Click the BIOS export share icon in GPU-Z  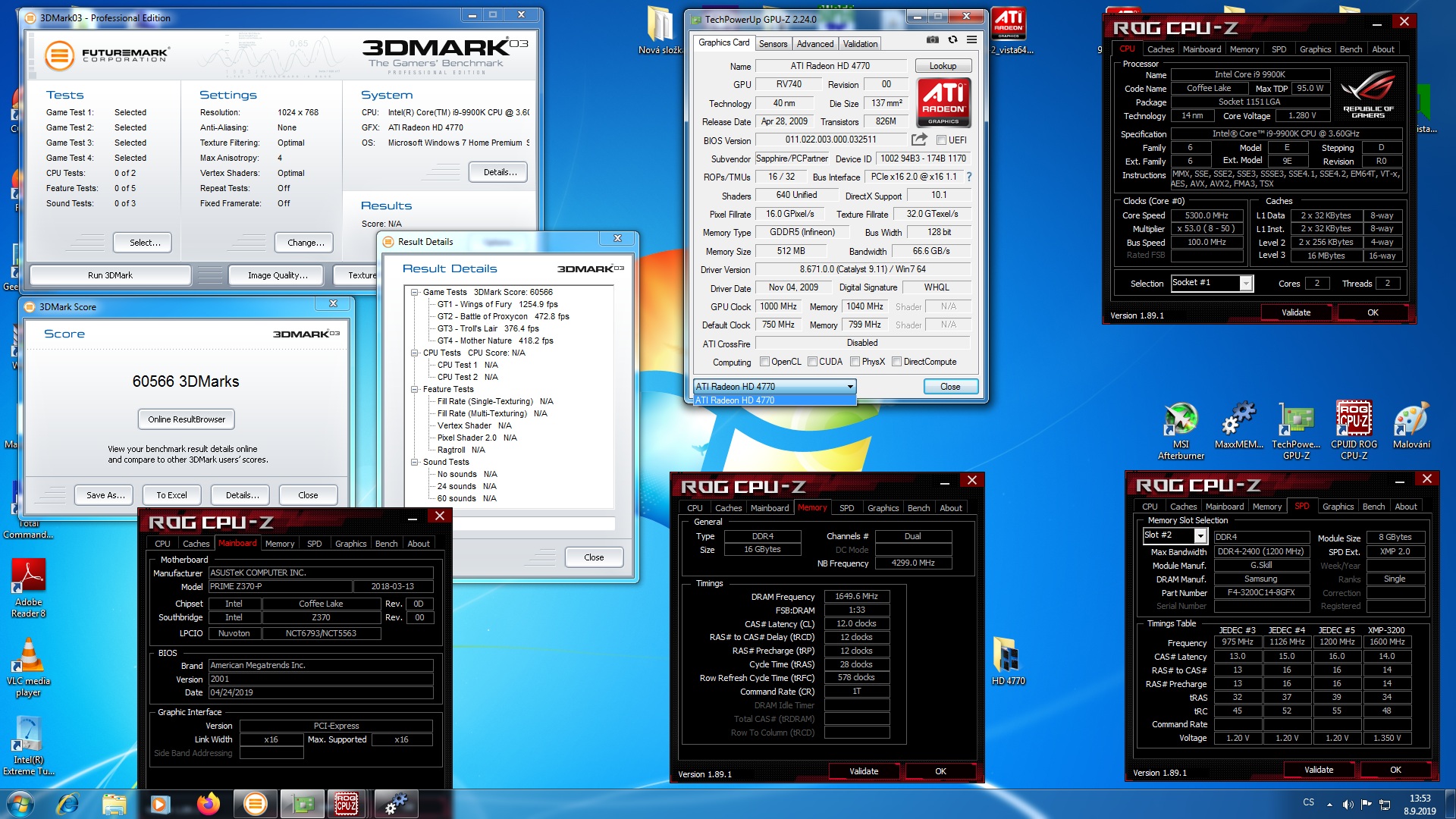point(919,139)
